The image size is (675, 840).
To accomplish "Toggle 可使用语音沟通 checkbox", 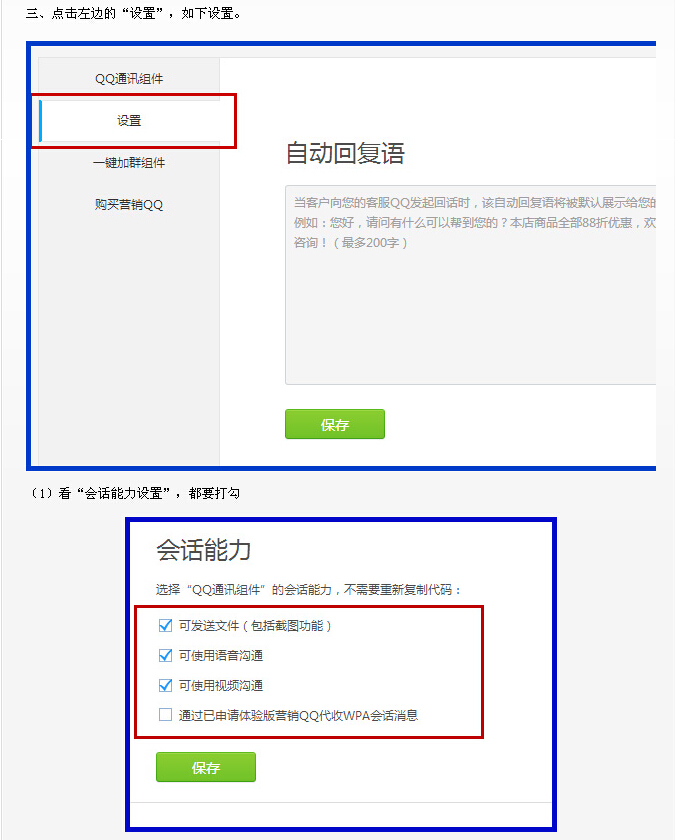I will (x=166, y=655).
